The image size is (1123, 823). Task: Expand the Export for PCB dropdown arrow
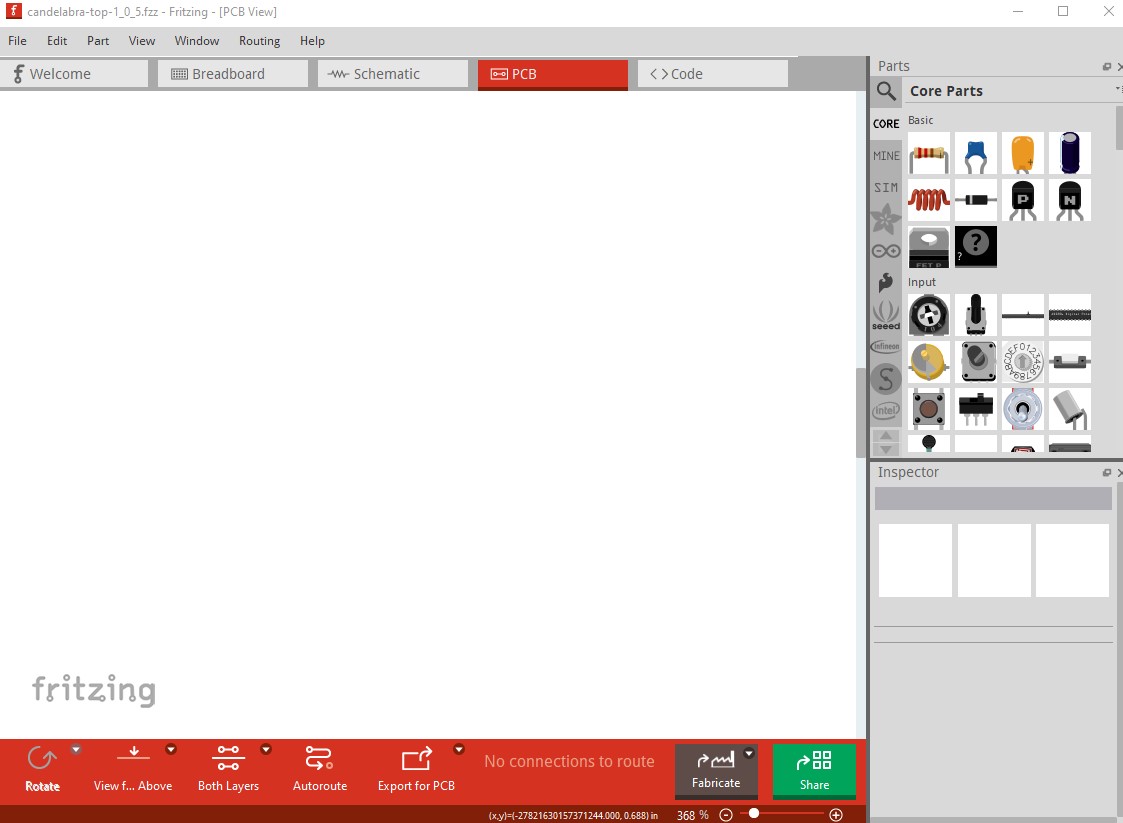tap(459, 750)
